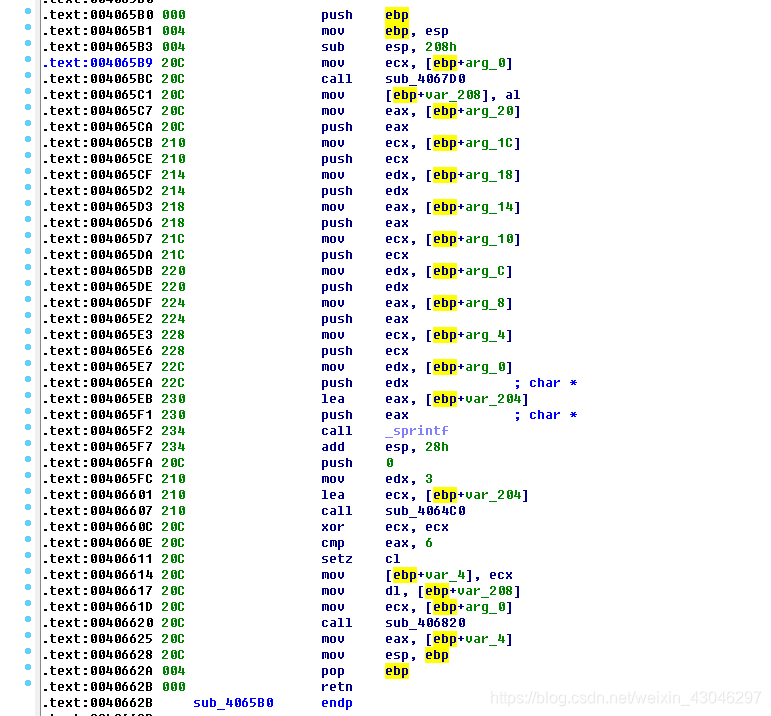Click the add mnemonic at 004065F7
The width and height of the screenshot is (771, 716).
[x=333, y=447]
